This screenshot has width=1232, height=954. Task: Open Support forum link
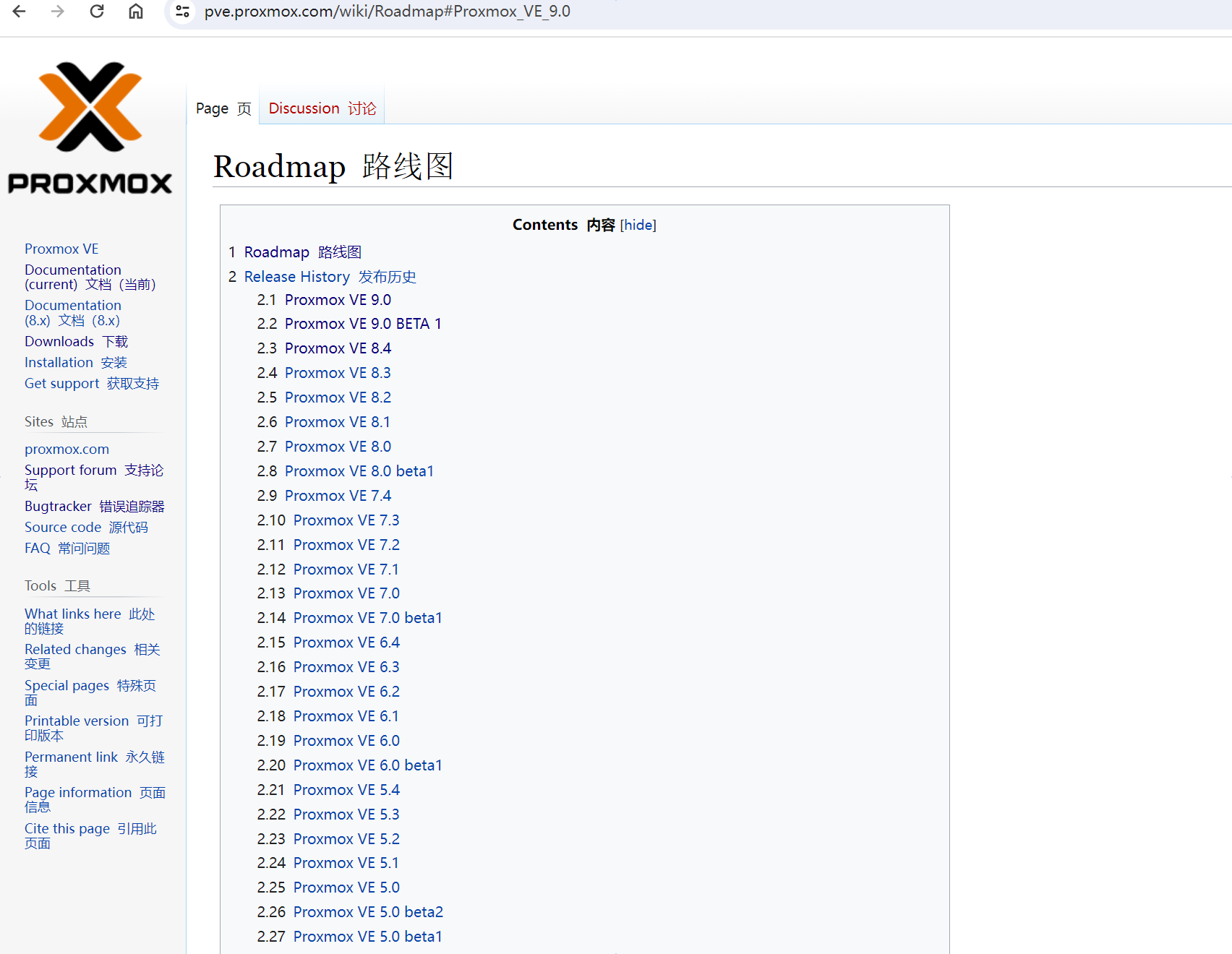click(x=94, y=477)
